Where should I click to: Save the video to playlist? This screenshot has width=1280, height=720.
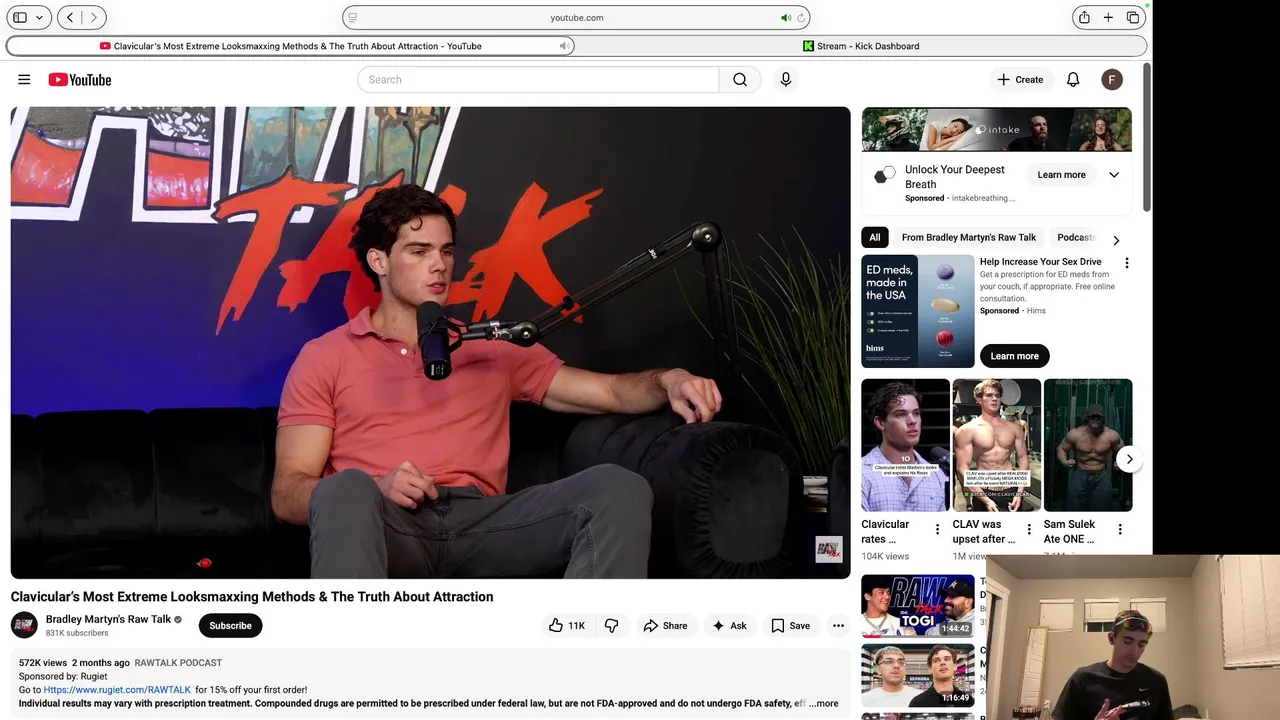pos(790,626)
